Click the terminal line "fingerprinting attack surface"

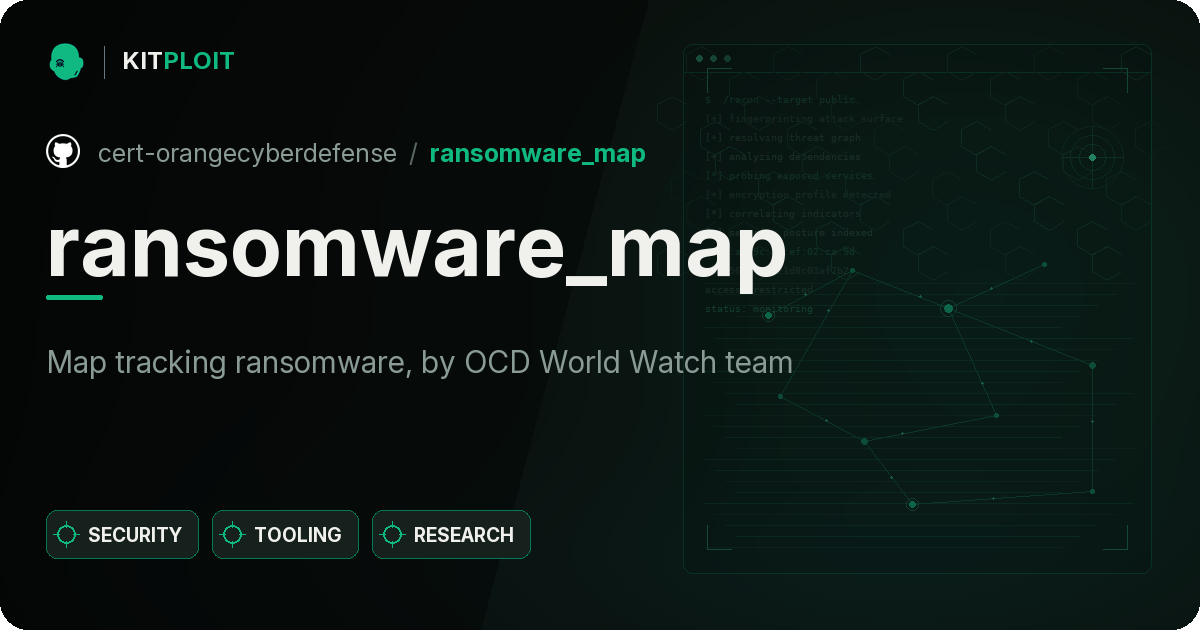[803, 119]
